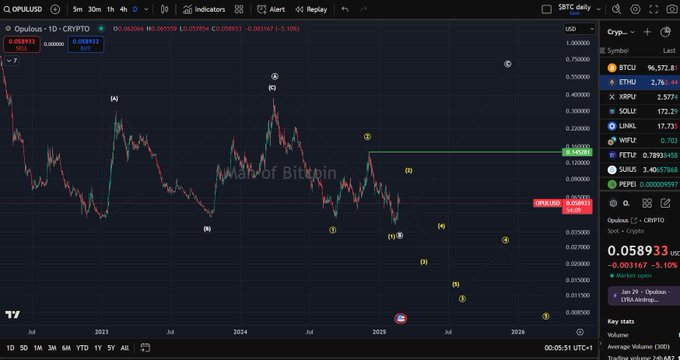
Task: Select the FETU watchlist row
Action: (x=640, y=155)
